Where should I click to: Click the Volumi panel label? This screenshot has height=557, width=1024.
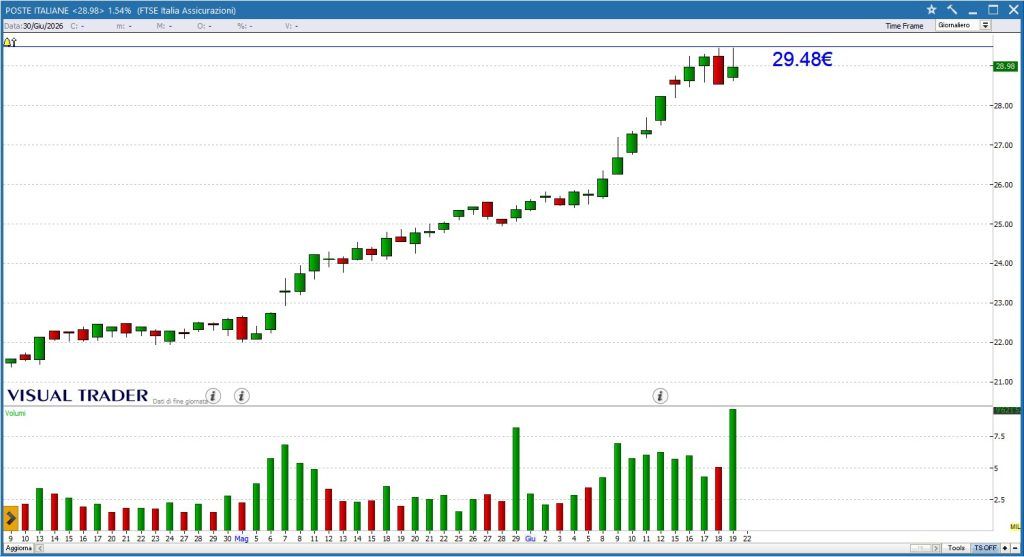(x=15, y=413)
